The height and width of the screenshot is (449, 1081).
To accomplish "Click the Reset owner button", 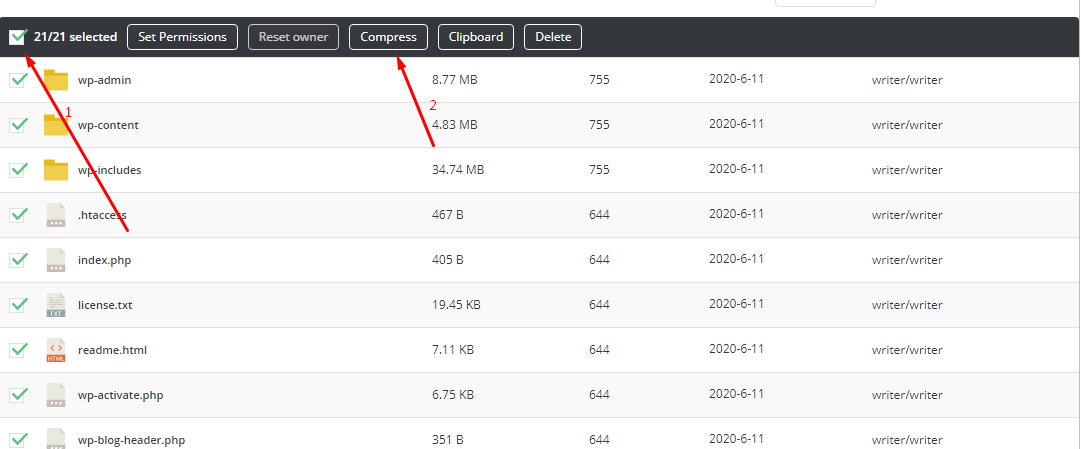I will coord(293,37).
